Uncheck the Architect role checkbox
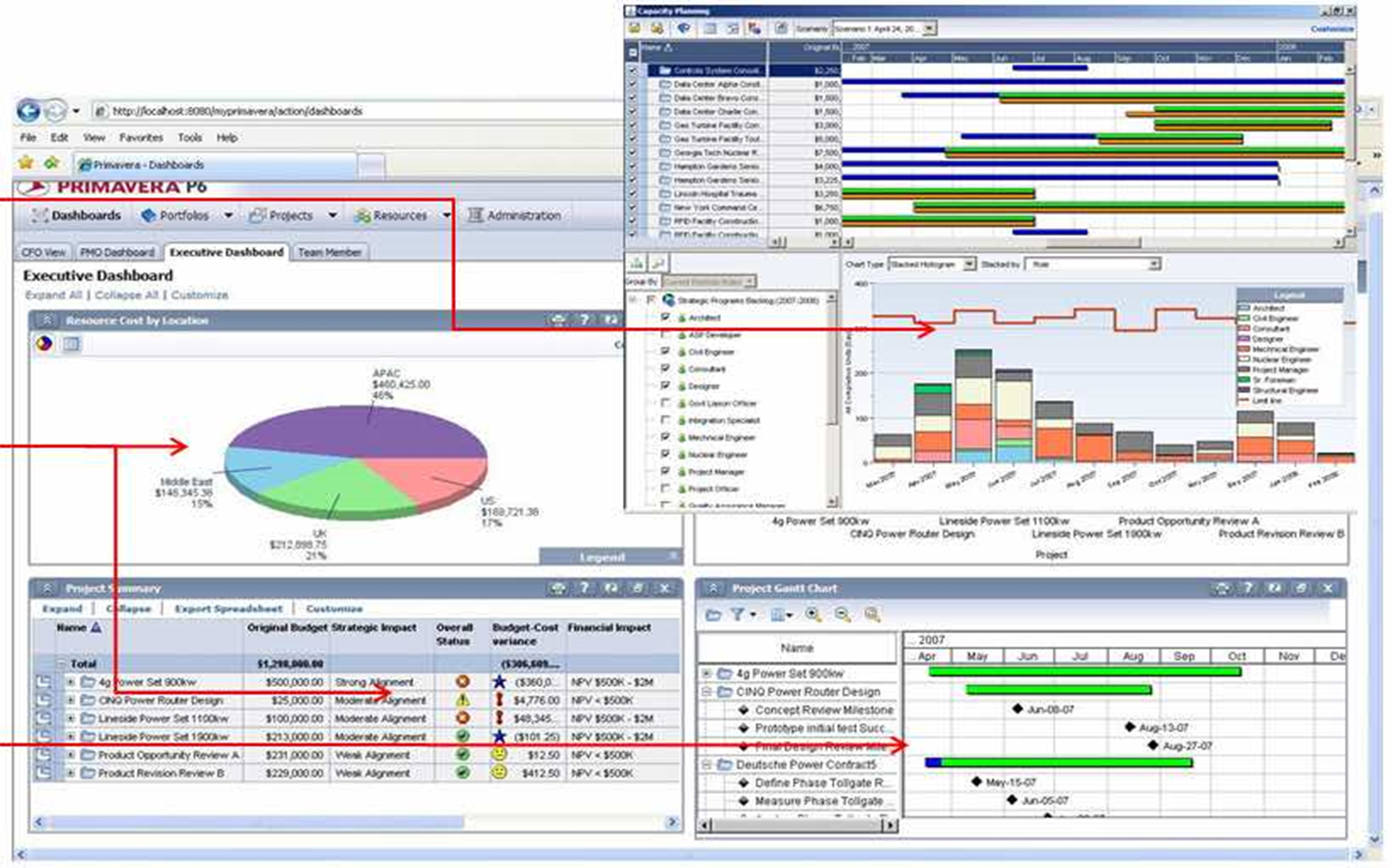Screen dimensions: 1392x868 666,318
